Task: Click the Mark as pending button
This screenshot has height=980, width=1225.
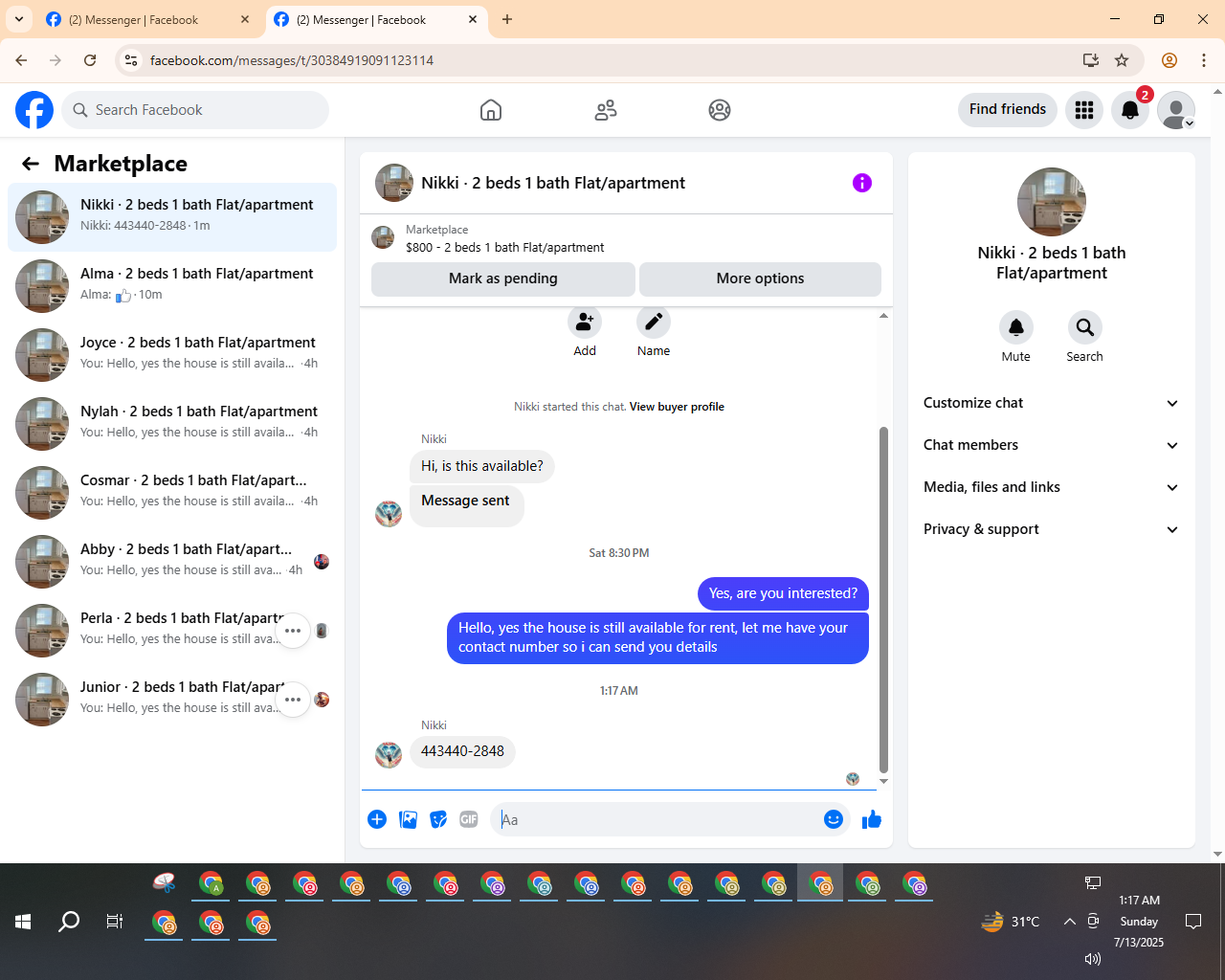Action: click(x=503, y=278)
